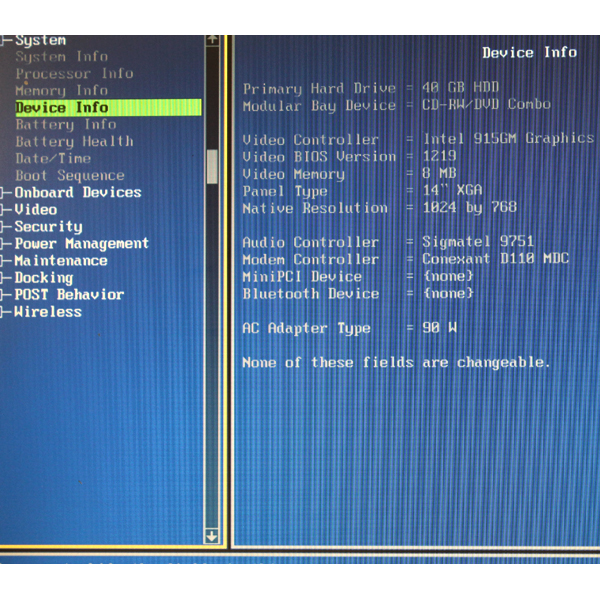Select Memory Info in the sidebar
Image resolution: width=600 pixels, height=600 pixels.
[x=61, y=91]
